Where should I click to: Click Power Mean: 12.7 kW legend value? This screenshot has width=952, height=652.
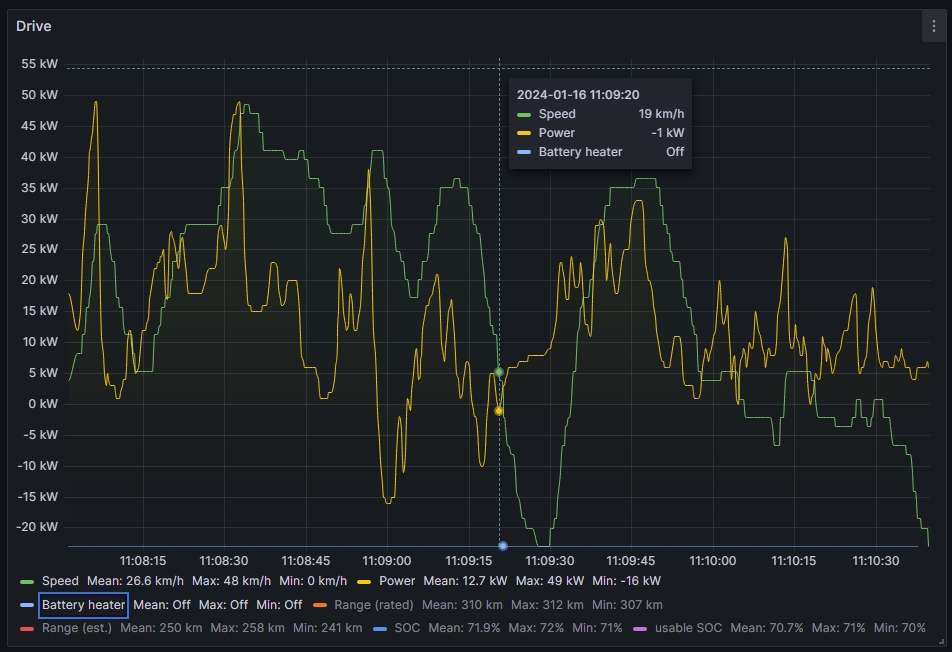(x=465, y=581)
